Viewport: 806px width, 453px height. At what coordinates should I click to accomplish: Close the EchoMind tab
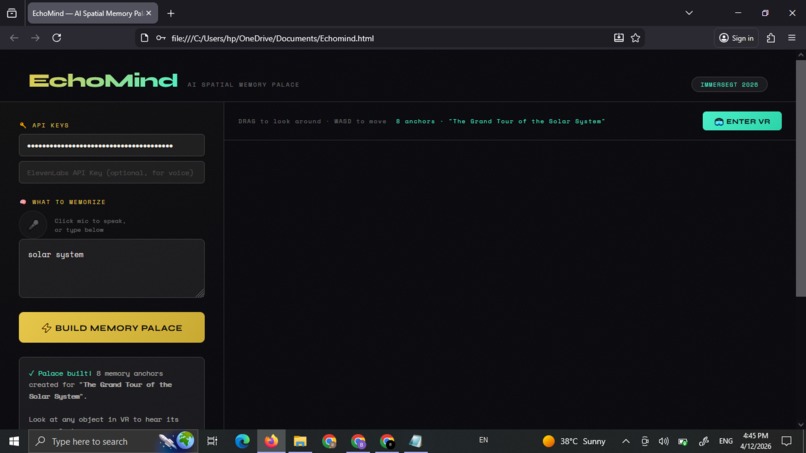pos(149,13)
